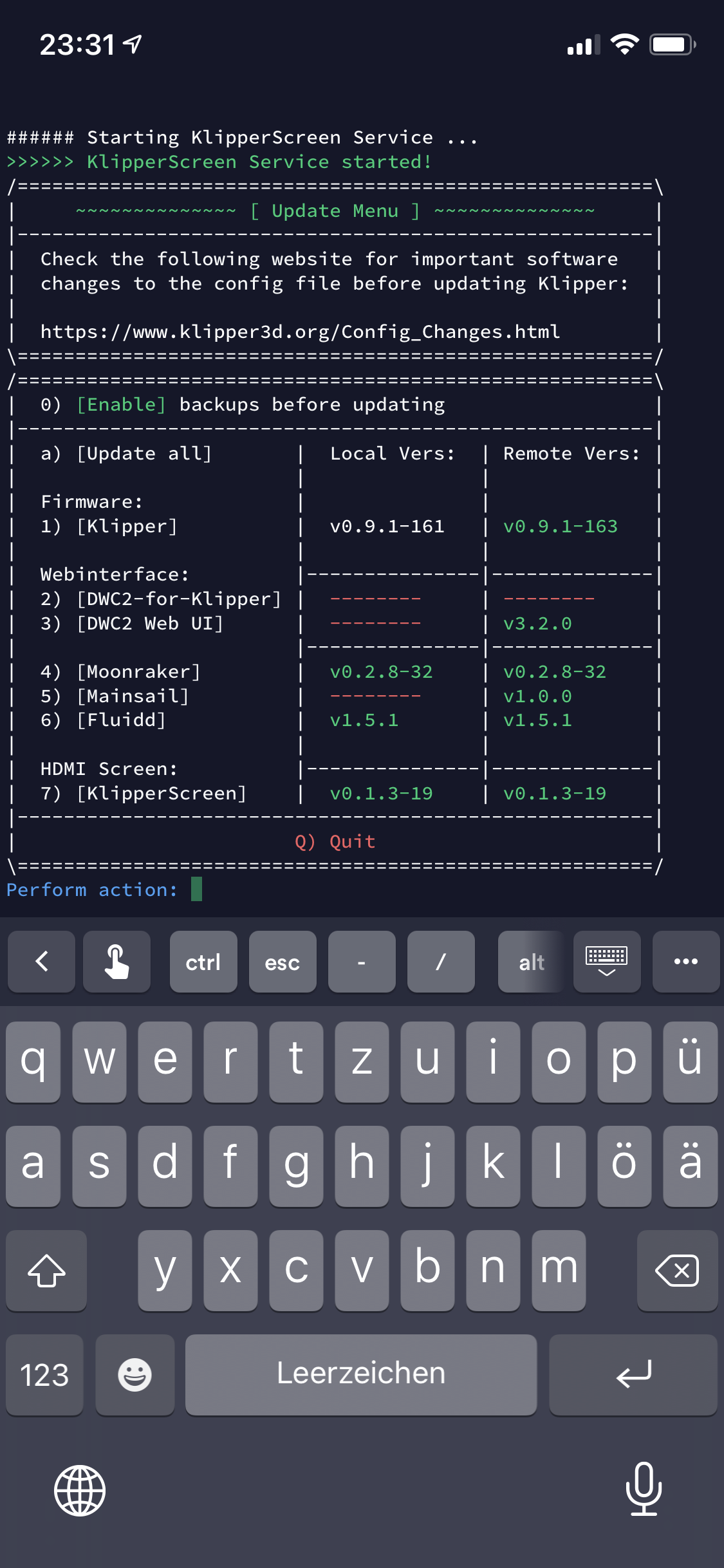Tap the esc key
Image resolution: width=724 pixels, height=1568 pixels.
(x=283, y=962)
